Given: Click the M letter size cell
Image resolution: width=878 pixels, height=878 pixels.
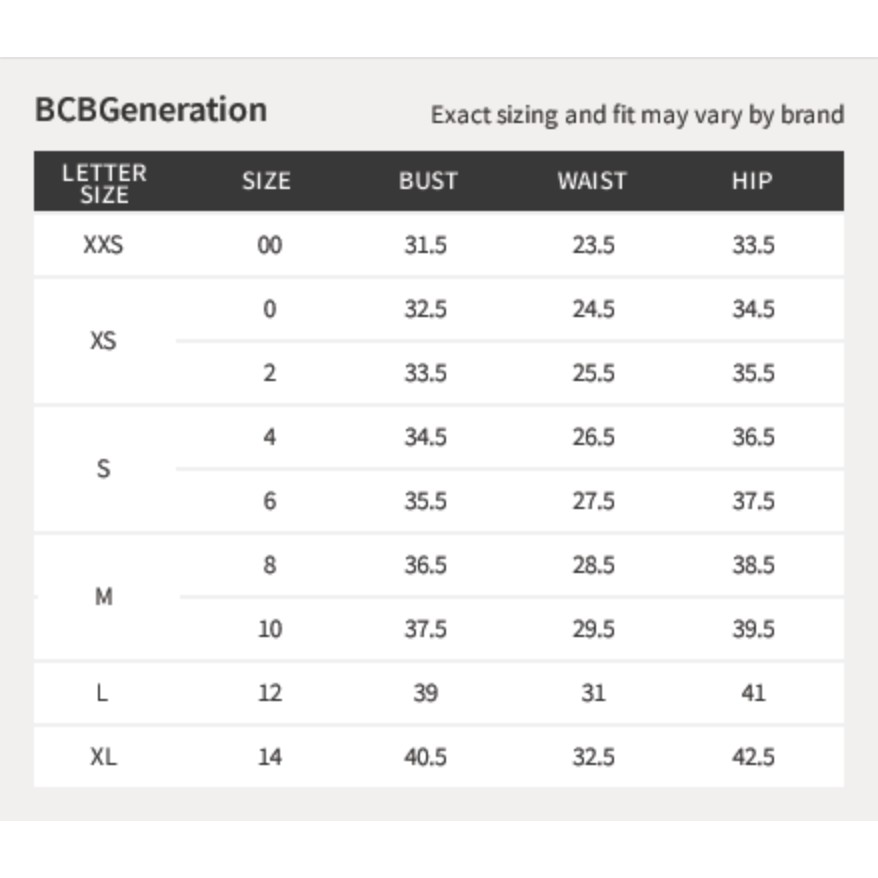Looking at the screenshot, I should coord(104,597).
